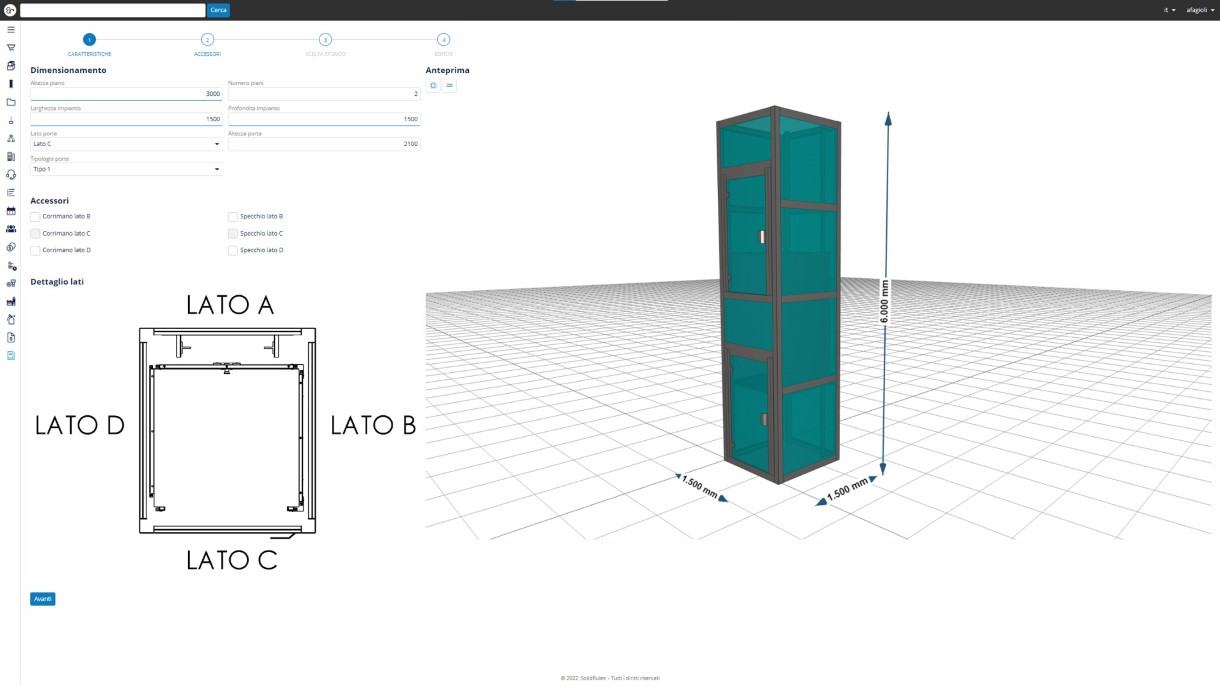
Task: Click the 'Accessori' section heading
Action: tap(49, 201)
